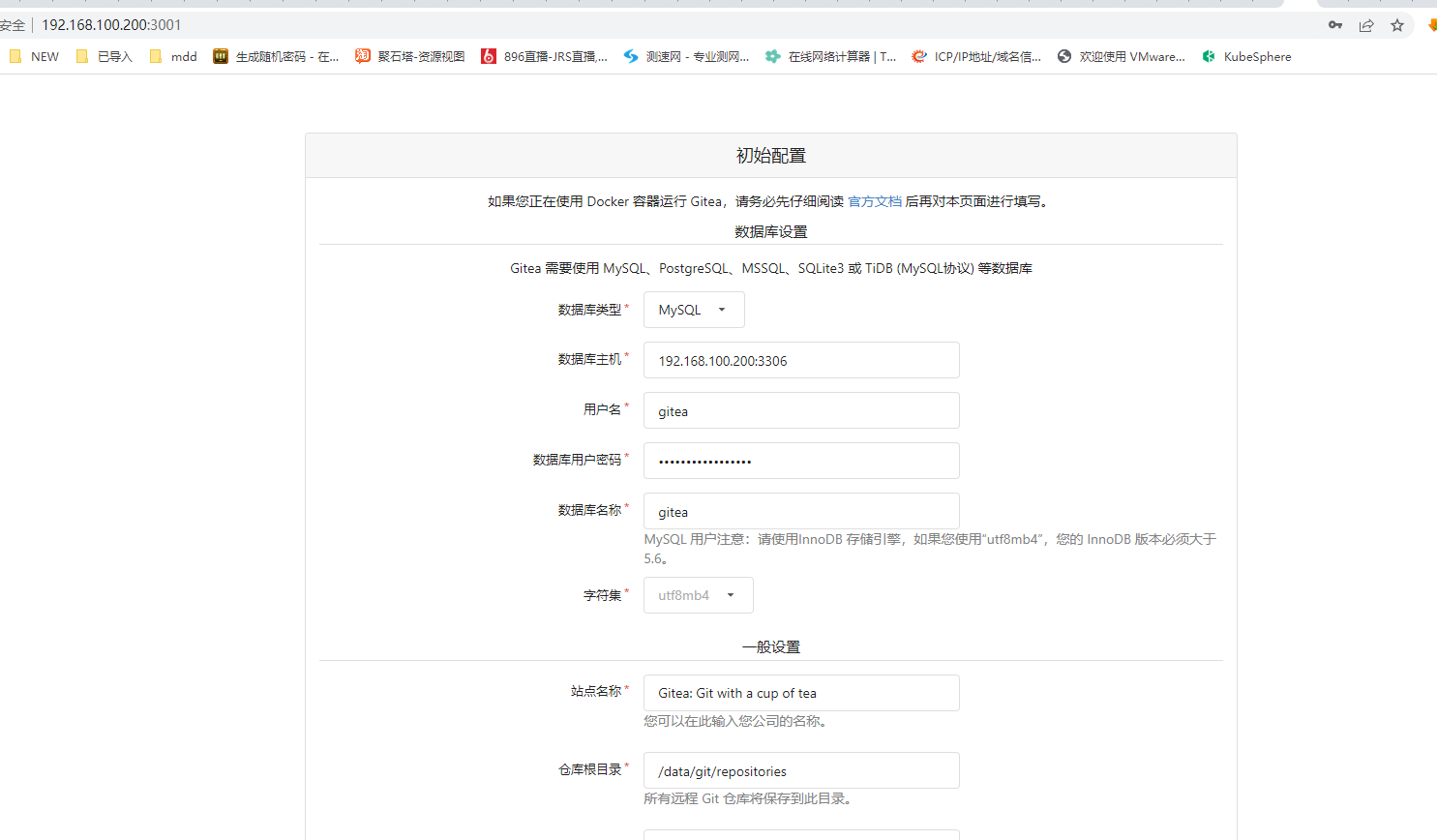Open the 896直播-JRS直播 bookmark
Image resolution: width=1437 pixels, height=840 pixels.
545,56
